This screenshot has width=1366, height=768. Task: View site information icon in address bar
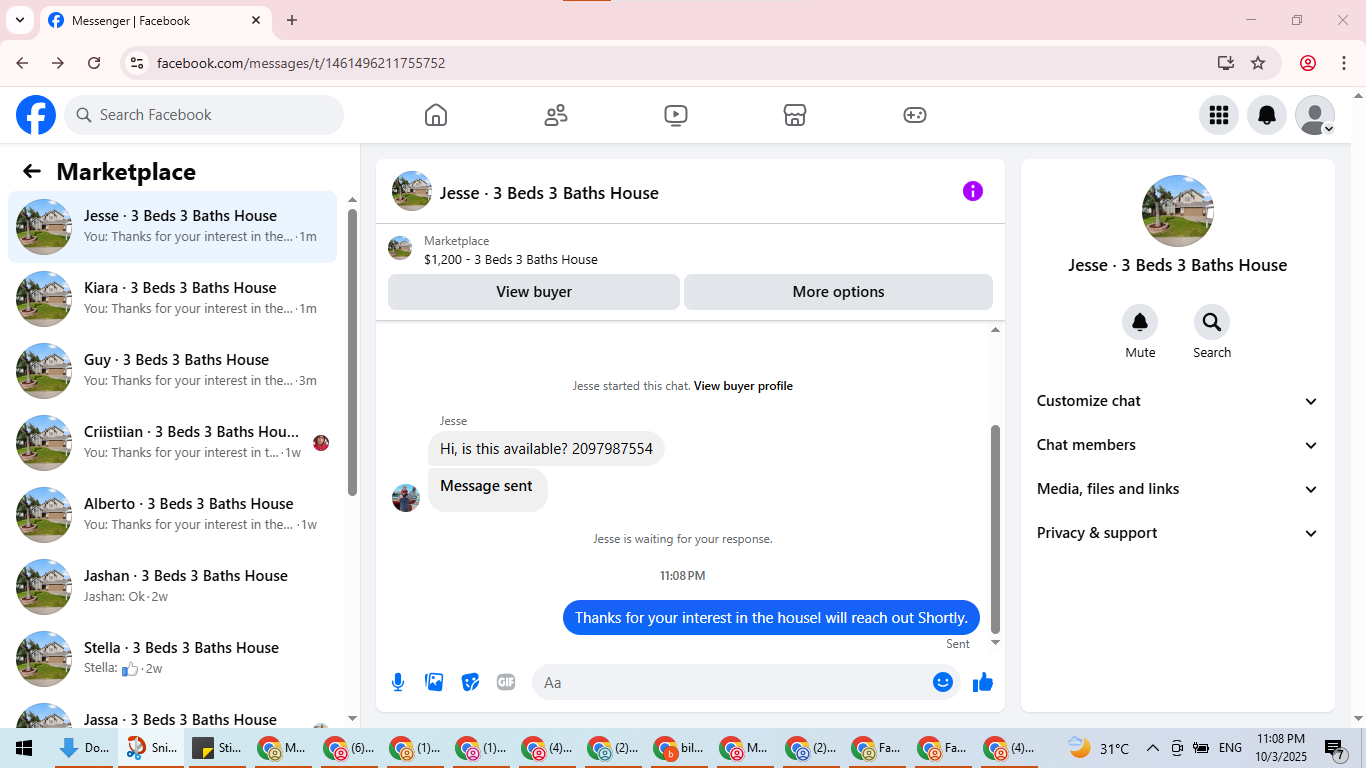coord(138,63)
